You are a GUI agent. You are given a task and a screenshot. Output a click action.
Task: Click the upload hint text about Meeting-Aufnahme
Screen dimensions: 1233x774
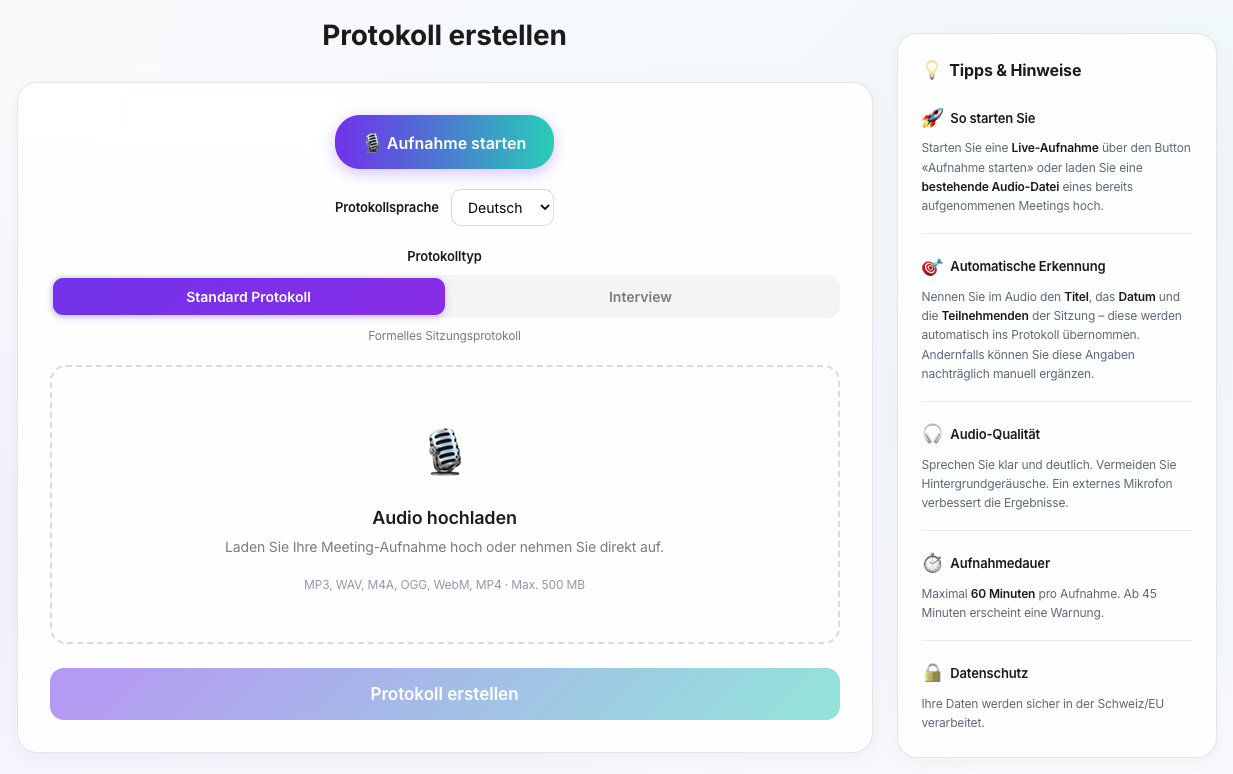click(x=444, y=547)
